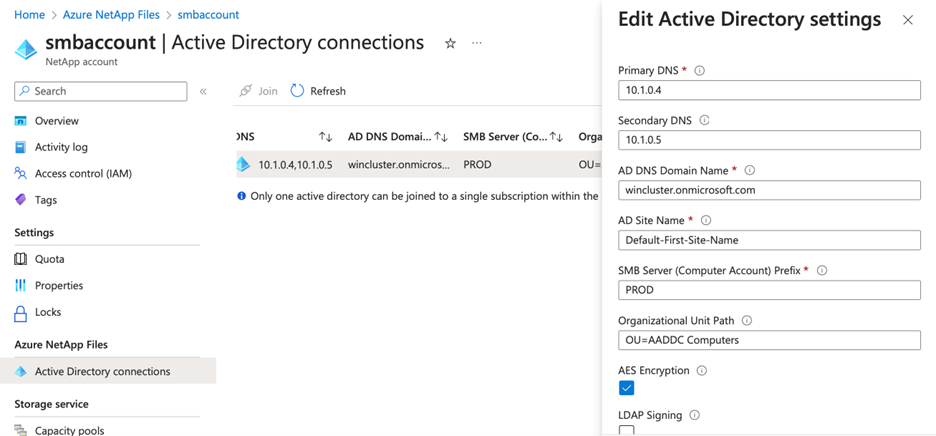The width and height of the screenshot is (936, 436).
Task: Close the Edit Active Directory settings panel
Action: [908, 20]
